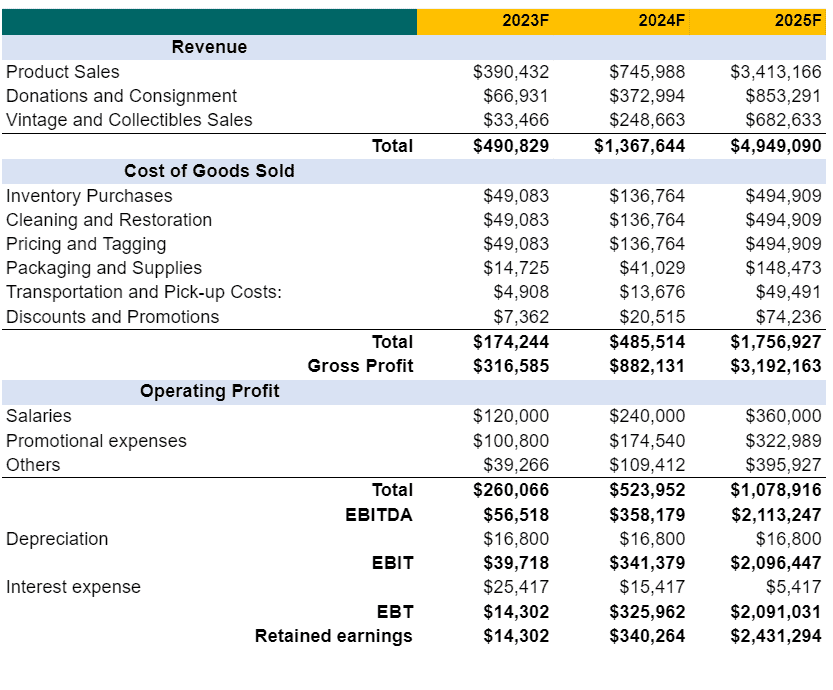Click Vintage and Collectibles Sales label
Image resolution: width=833 pixels, height=690 pixels.
coord(129,120)
